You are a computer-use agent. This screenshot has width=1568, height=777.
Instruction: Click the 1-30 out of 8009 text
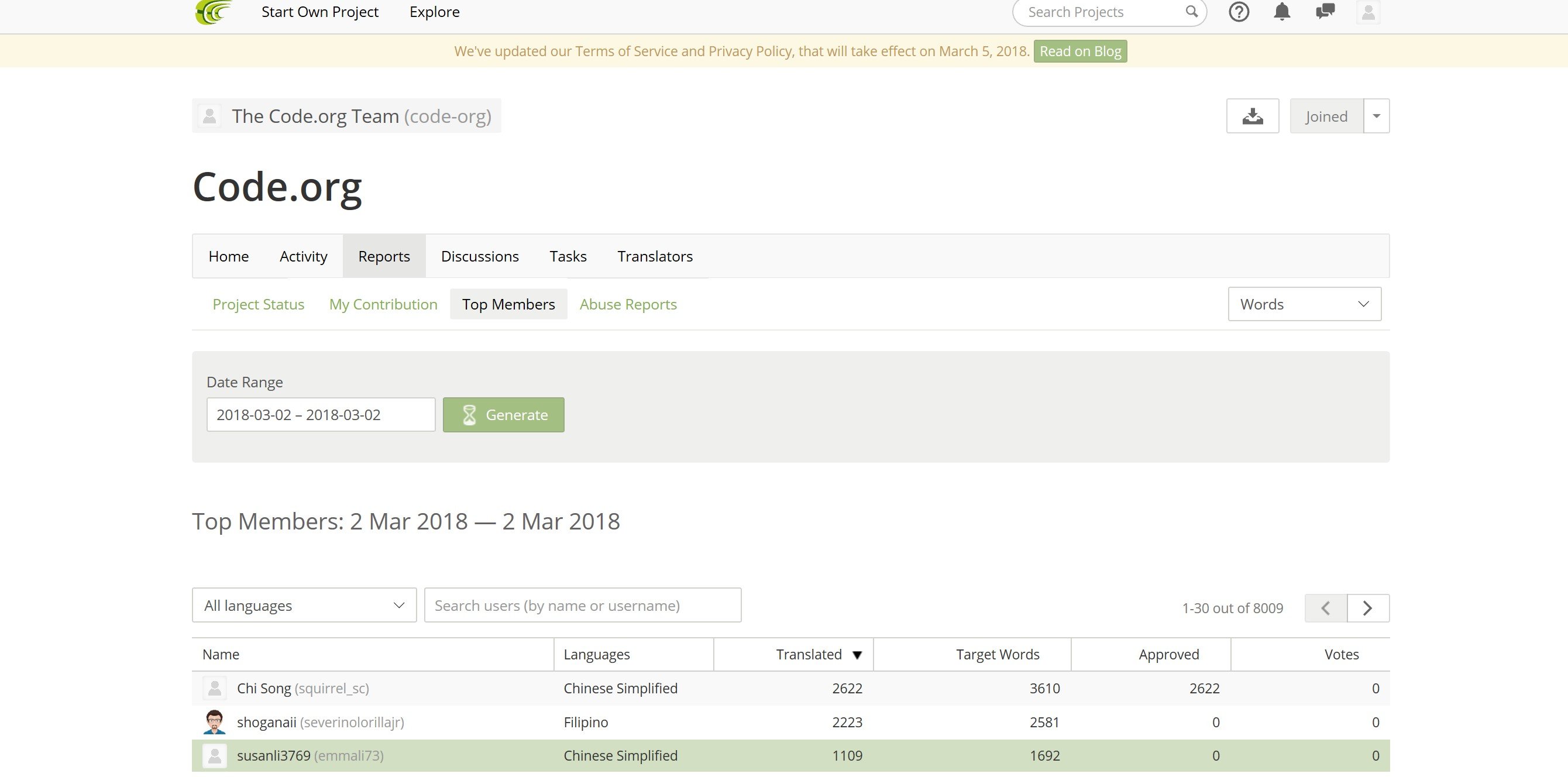(1232, 608)
